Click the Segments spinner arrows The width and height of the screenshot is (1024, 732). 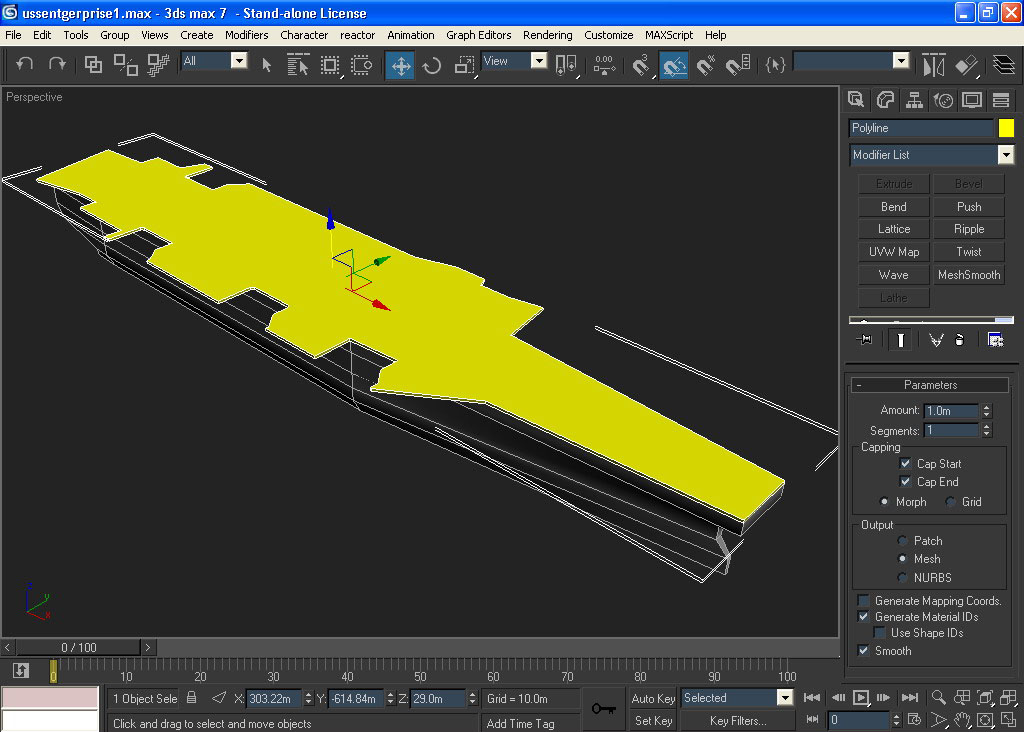987,430
